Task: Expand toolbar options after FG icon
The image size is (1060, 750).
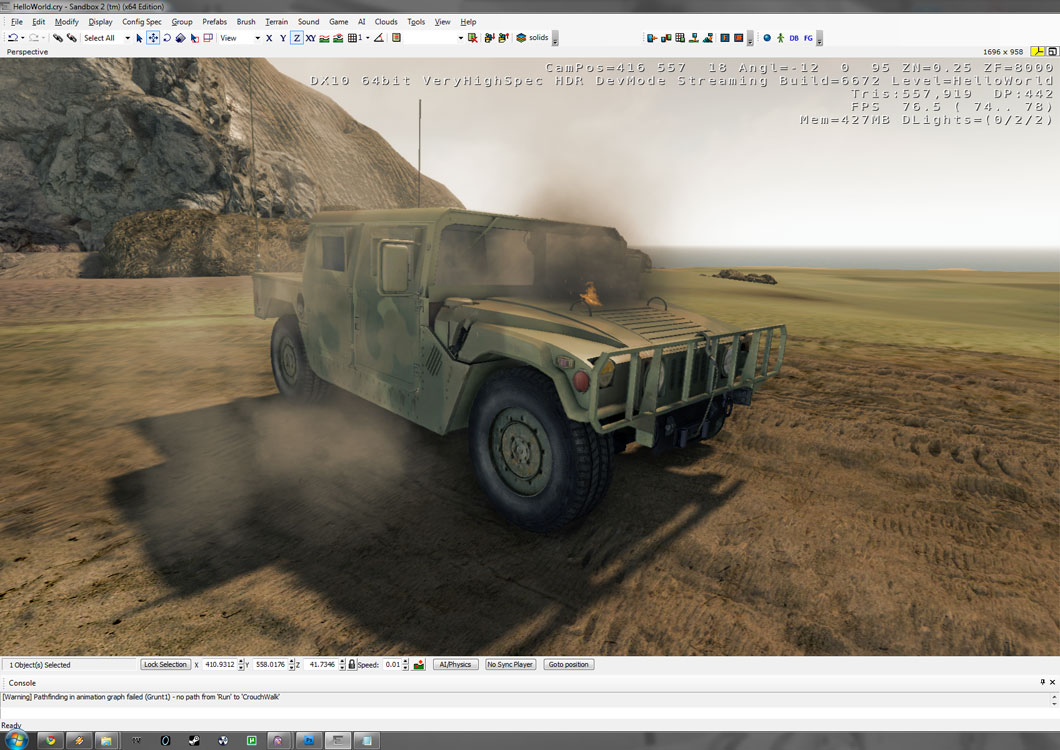Action: (x=819, y=39)
